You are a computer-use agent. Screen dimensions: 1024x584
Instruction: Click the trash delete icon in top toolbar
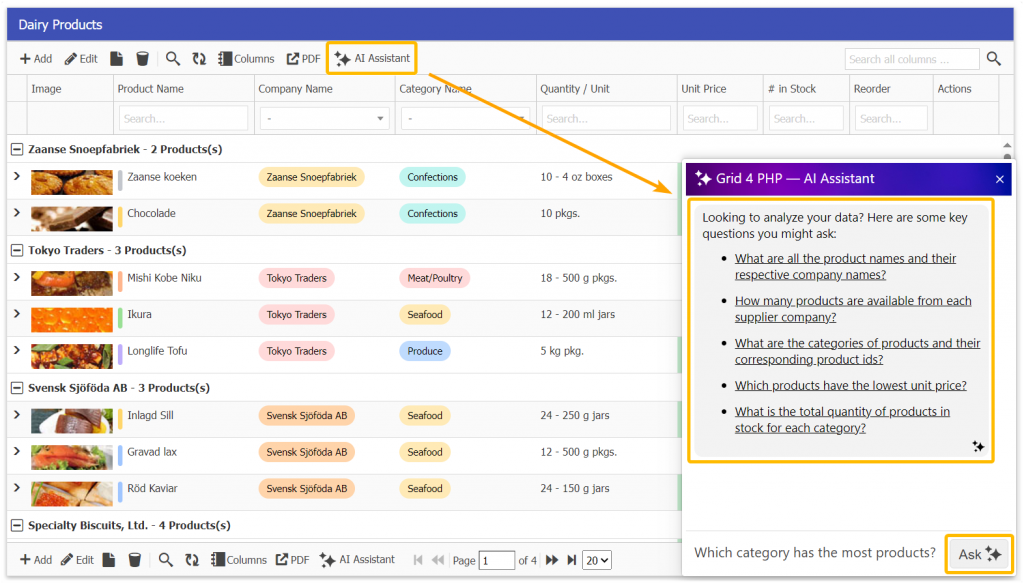click(x=142, y=59)
